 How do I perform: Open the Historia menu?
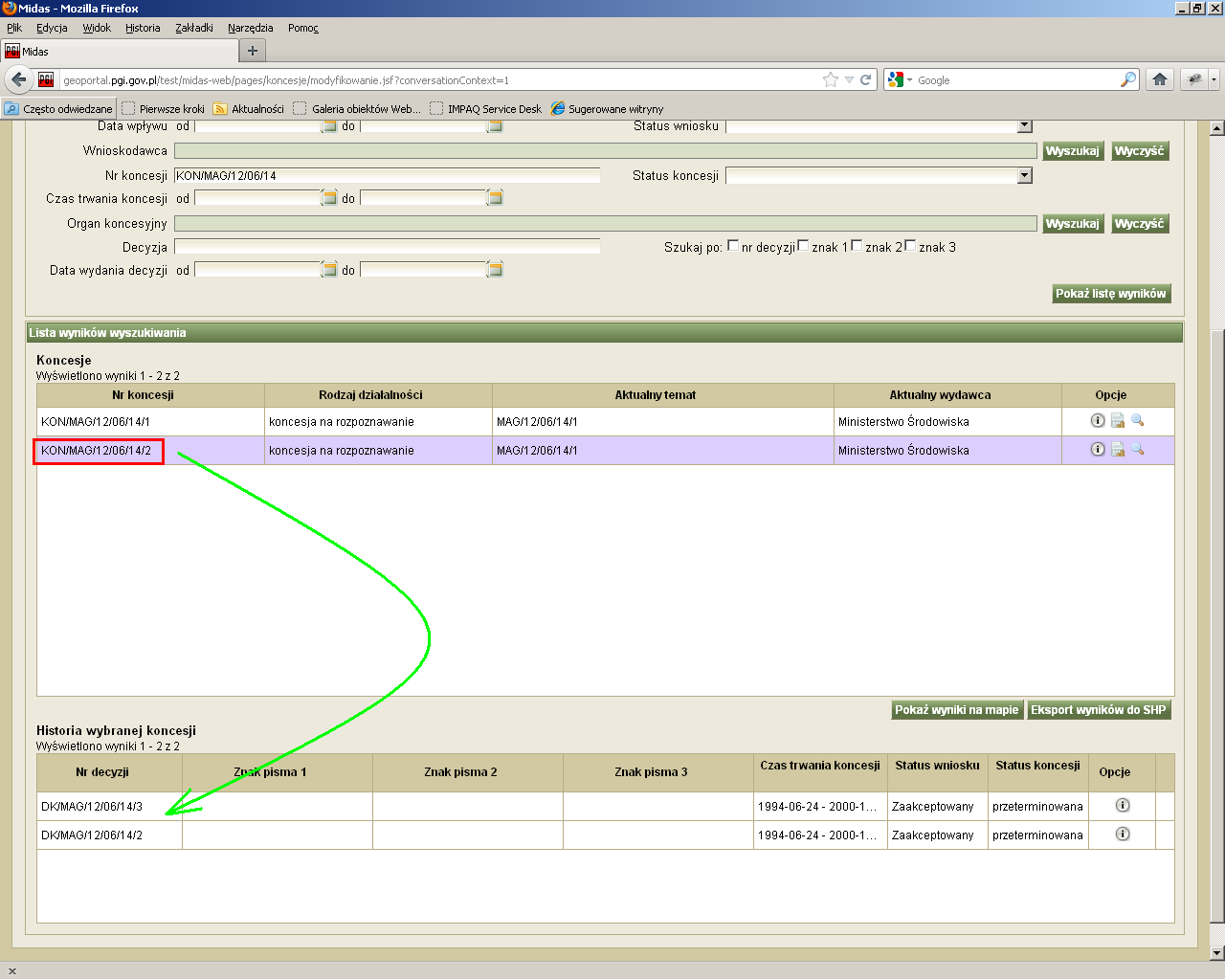143,28
